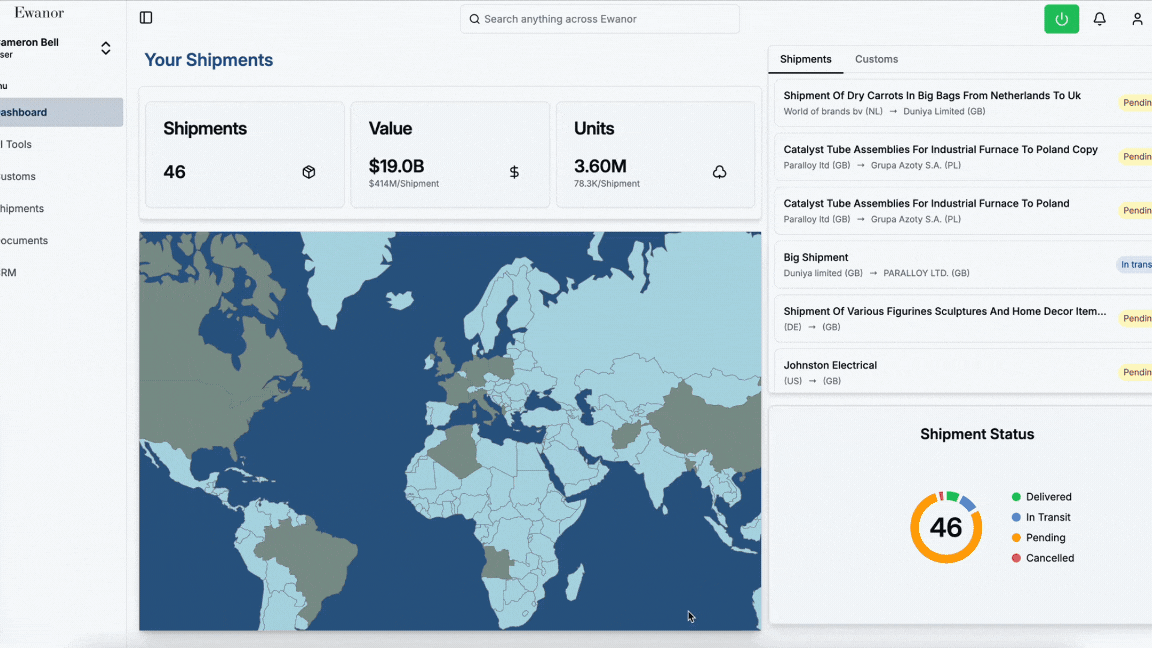
Task: Open Documents from the sidebar menu
Action: [24, 240]
